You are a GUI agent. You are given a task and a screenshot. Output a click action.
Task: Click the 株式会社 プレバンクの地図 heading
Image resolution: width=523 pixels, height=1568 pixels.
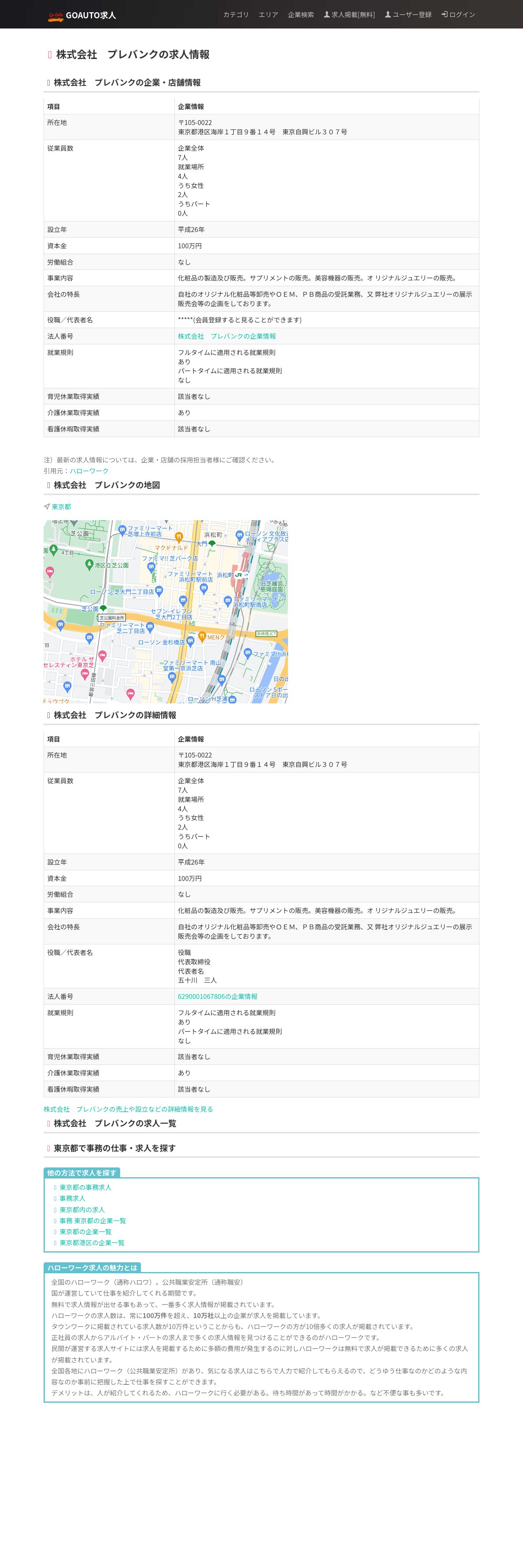pos(107,485)
